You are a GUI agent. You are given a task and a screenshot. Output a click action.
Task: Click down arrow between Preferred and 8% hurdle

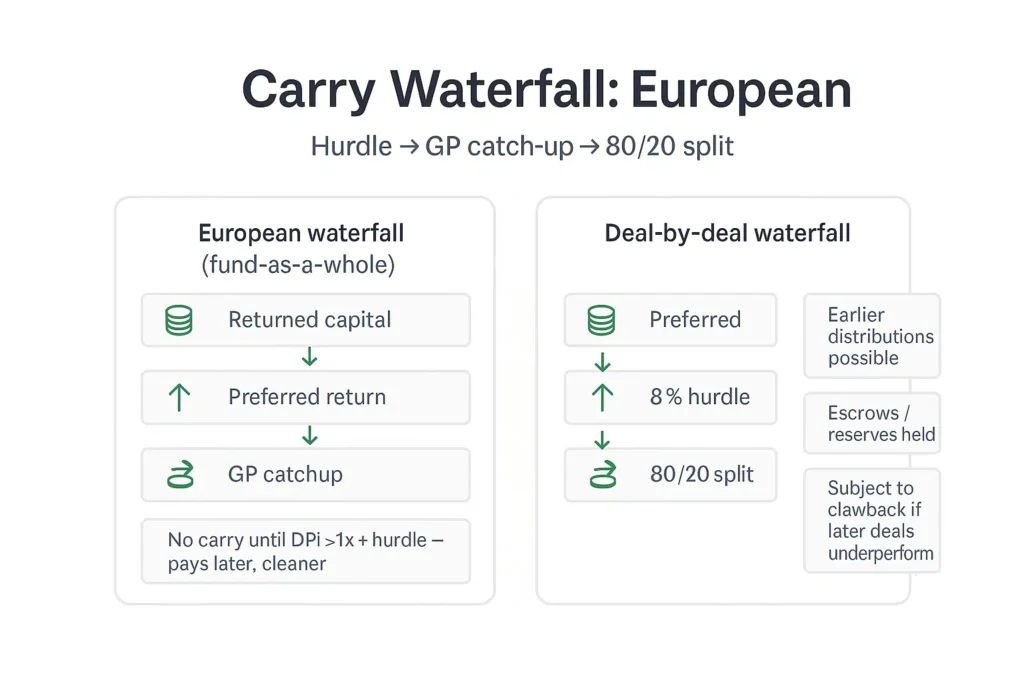[602, 362]
